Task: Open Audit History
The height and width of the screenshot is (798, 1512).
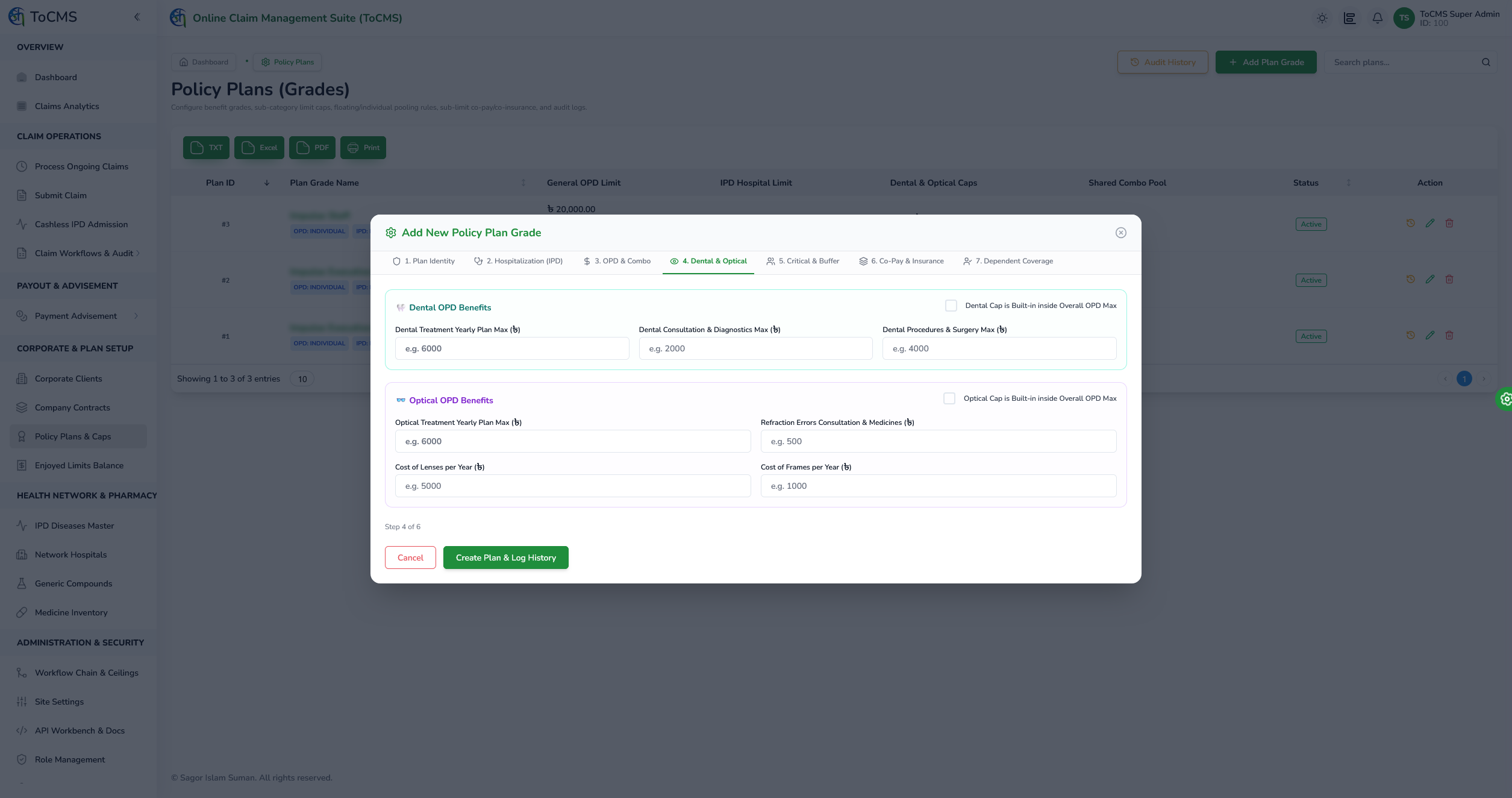Action: point(1163,62)
